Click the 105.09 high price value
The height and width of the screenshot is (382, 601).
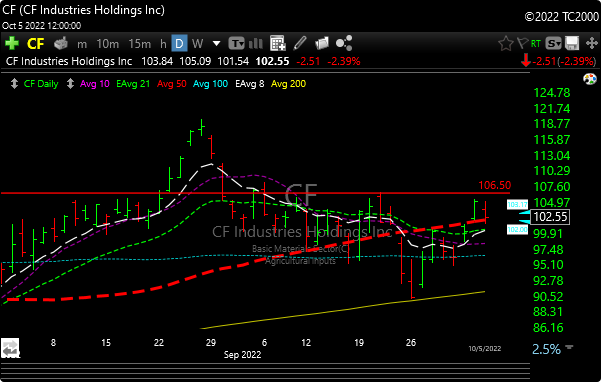coord(195,61)
